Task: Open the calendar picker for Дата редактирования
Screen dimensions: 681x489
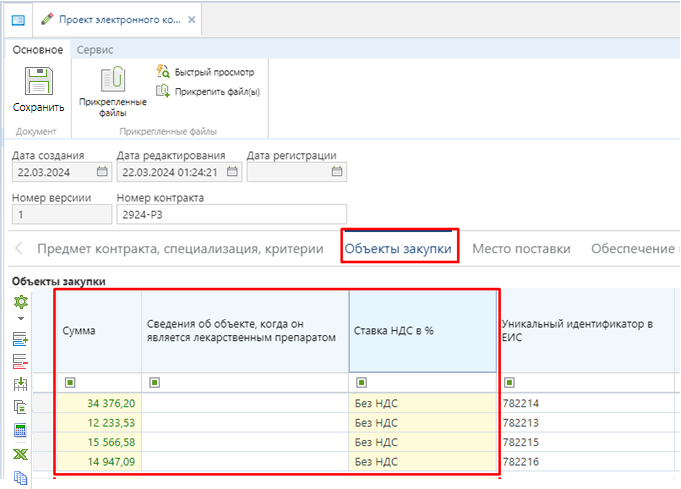Action: click(x=232, y=172)
